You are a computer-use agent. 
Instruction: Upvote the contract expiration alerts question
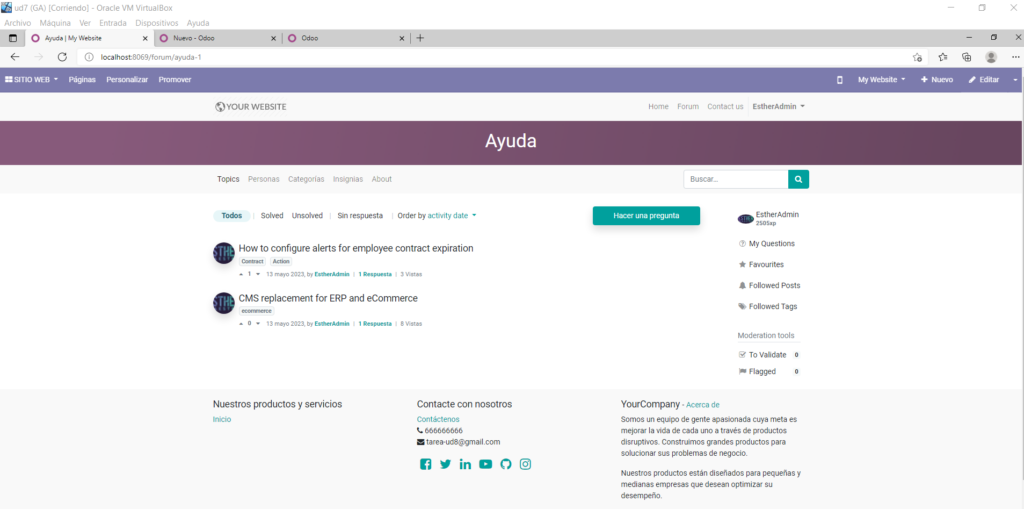(241, 273)
